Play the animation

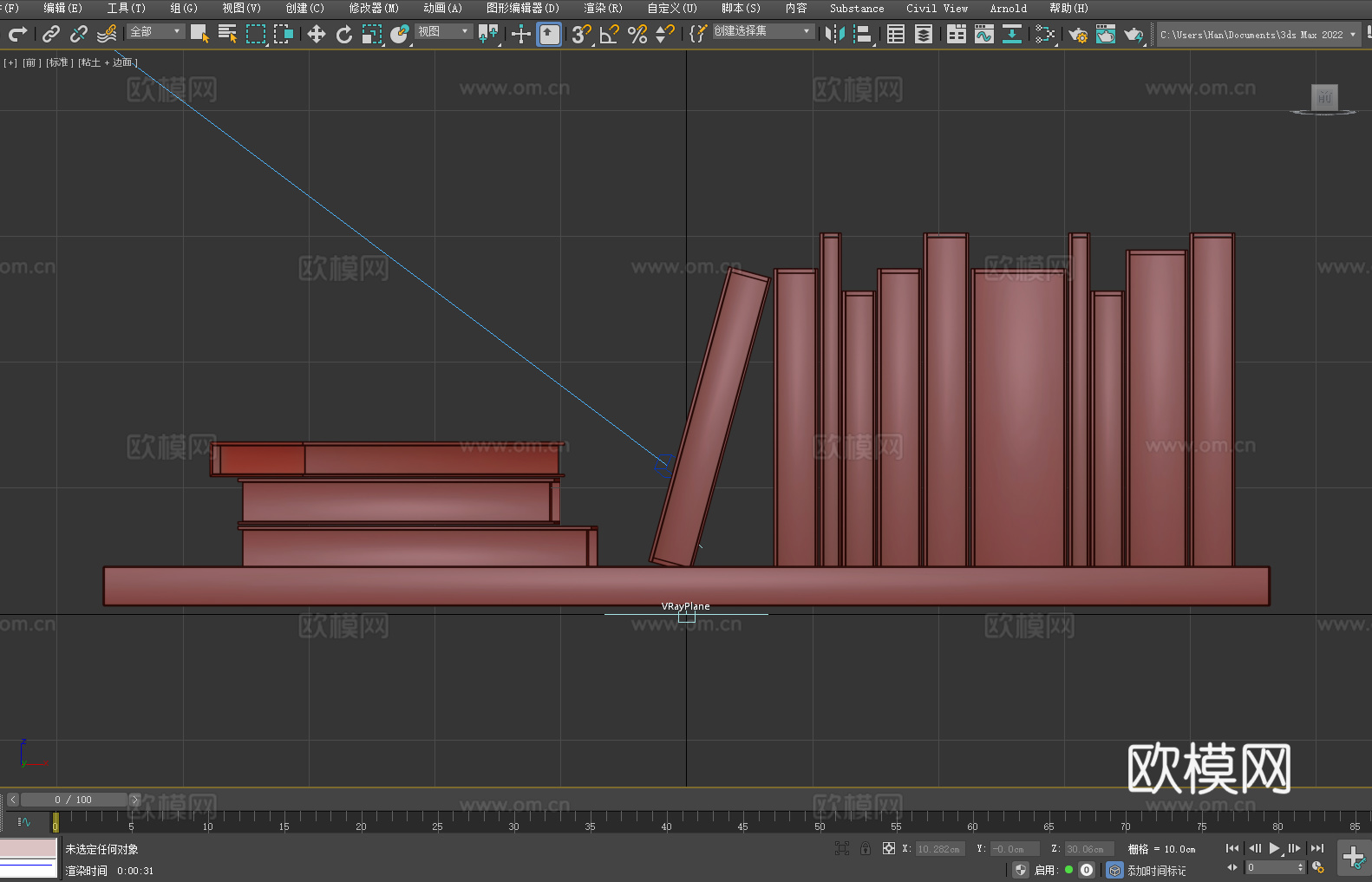pyautogui.click(x=1275, y=848)
